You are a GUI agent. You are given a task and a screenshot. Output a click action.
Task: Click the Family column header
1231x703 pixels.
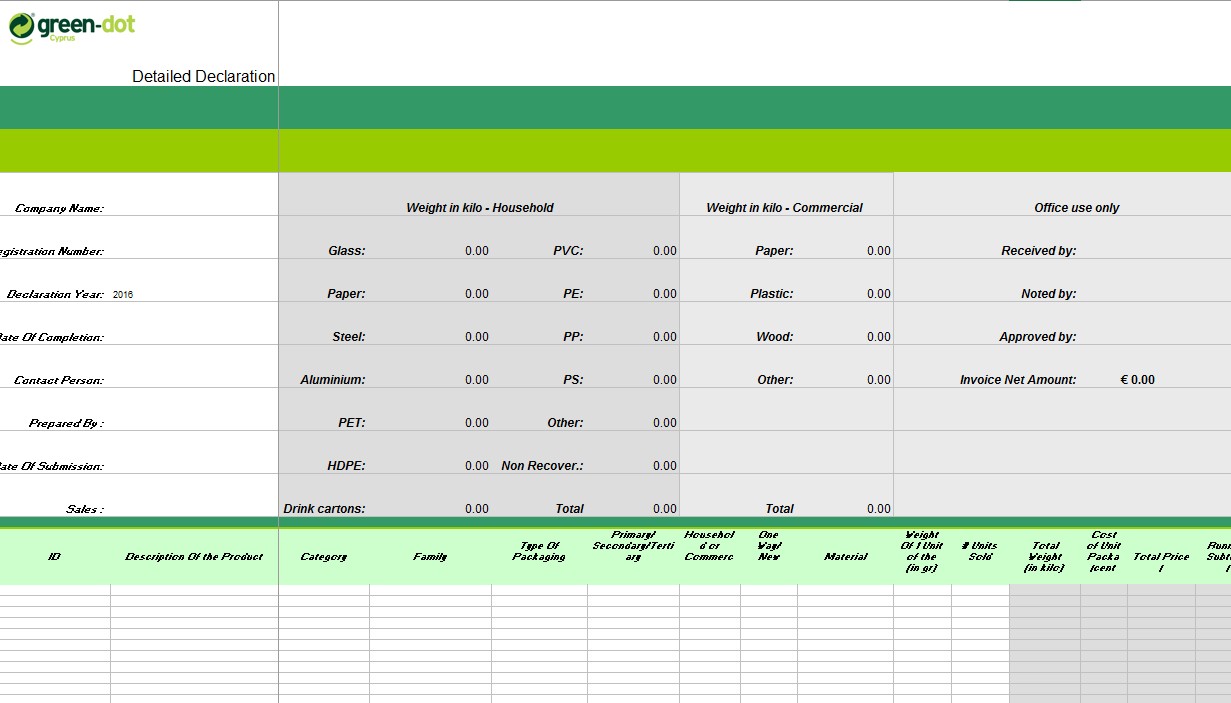(x=430, y=557)
